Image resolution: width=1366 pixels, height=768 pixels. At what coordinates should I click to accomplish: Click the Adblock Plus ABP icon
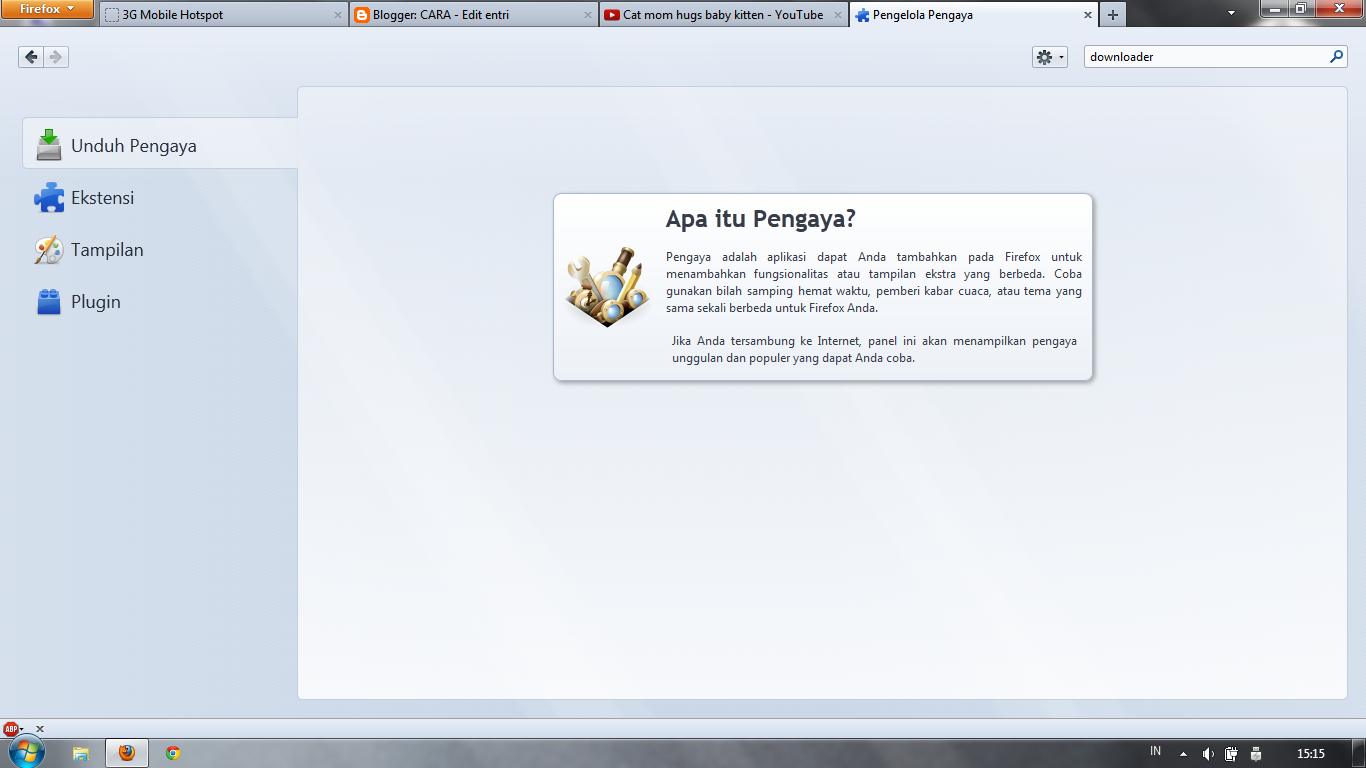click(11, 729)
